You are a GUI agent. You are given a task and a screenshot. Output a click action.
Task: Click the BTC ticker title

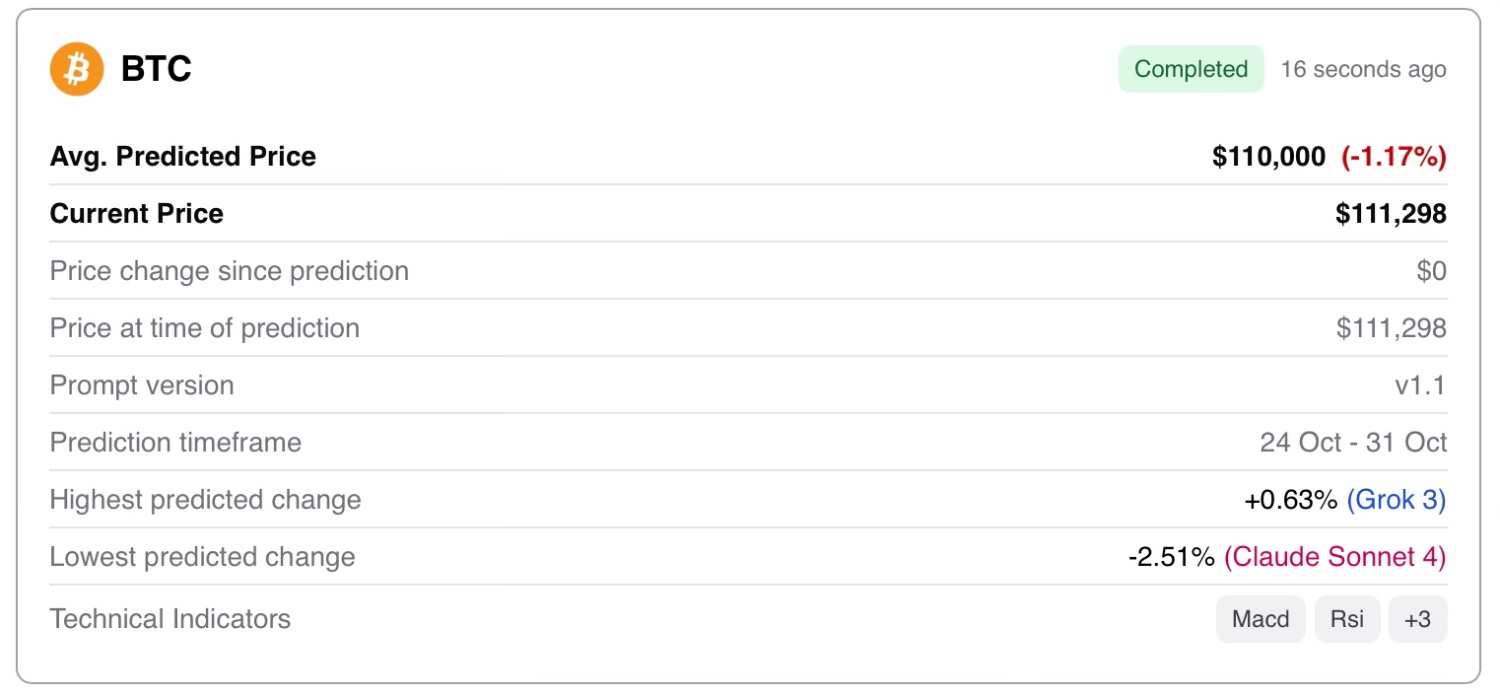(156, 69)
